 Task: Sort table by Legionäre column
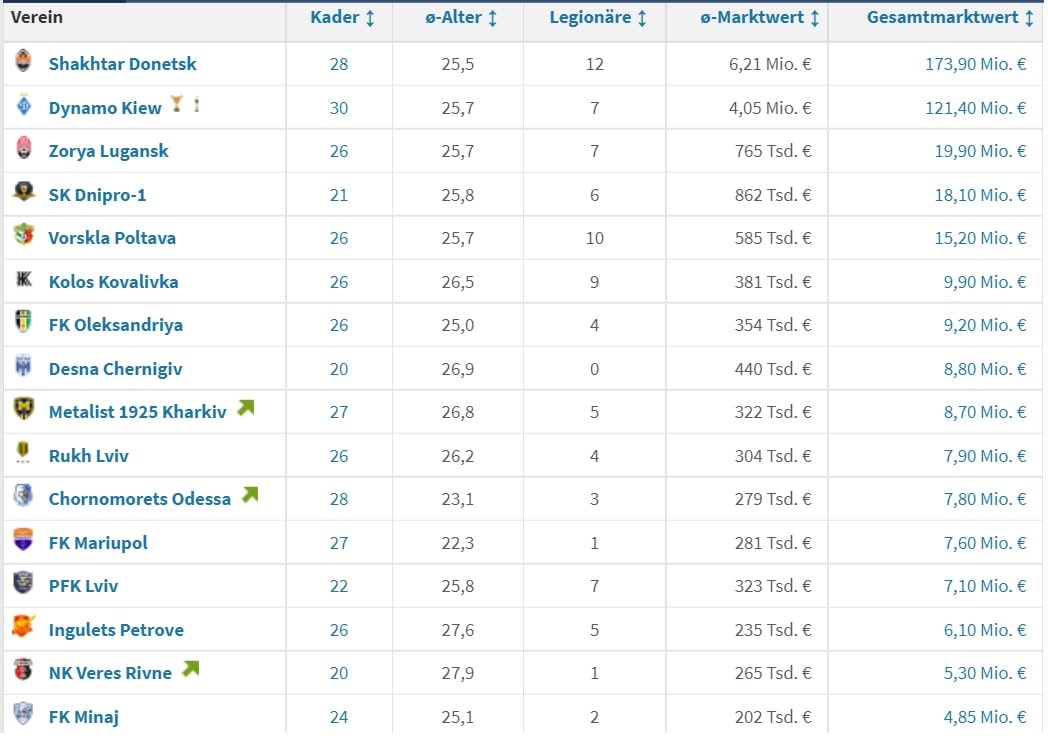pos(598,18)
